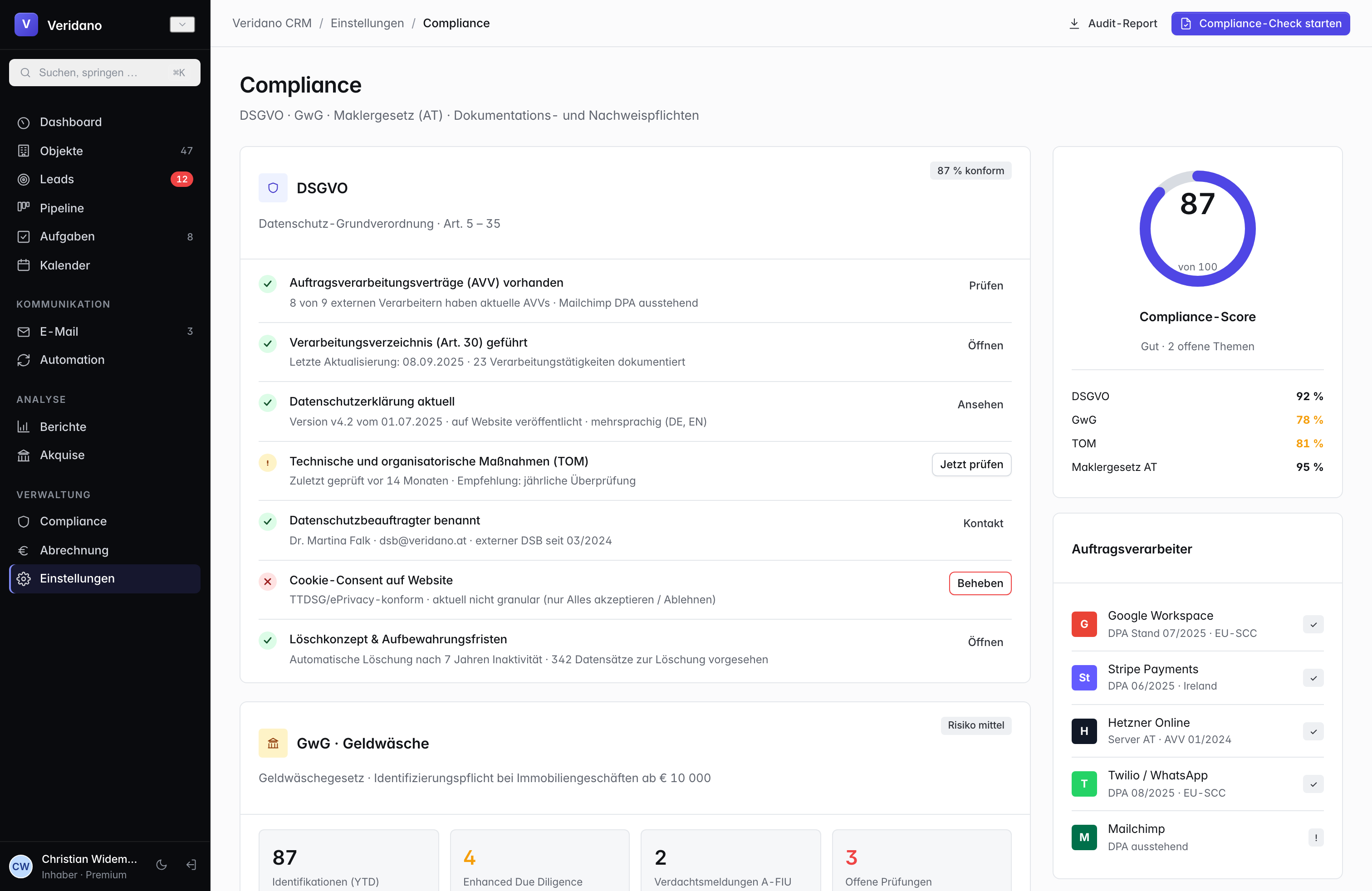Click the Twilio / WhatsApp T logo

point(1084,784)
